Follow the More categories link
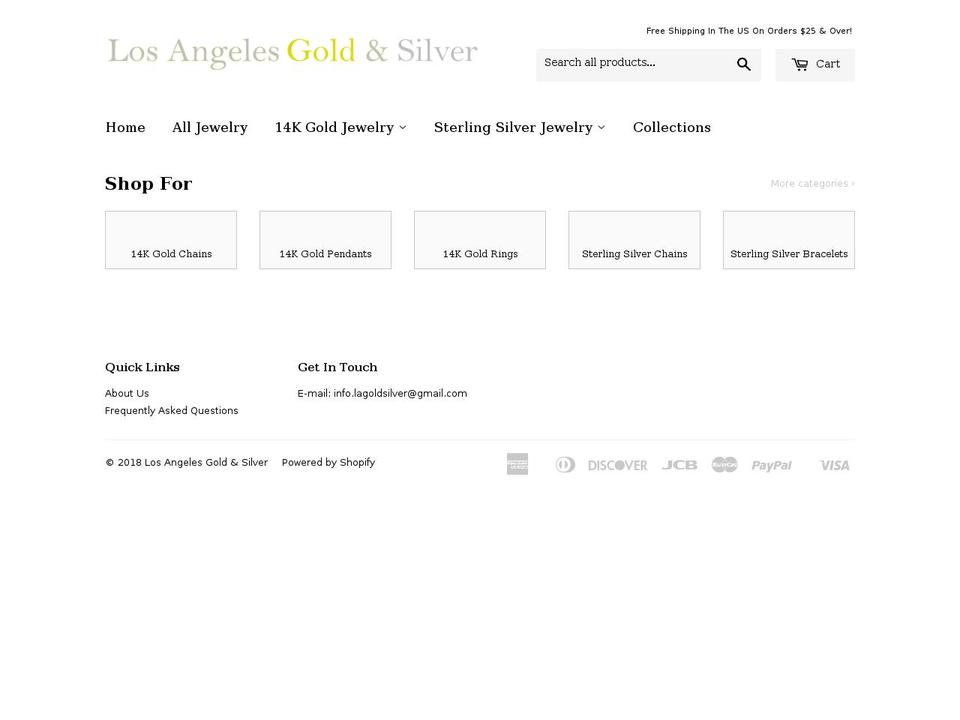 (812, 184)
